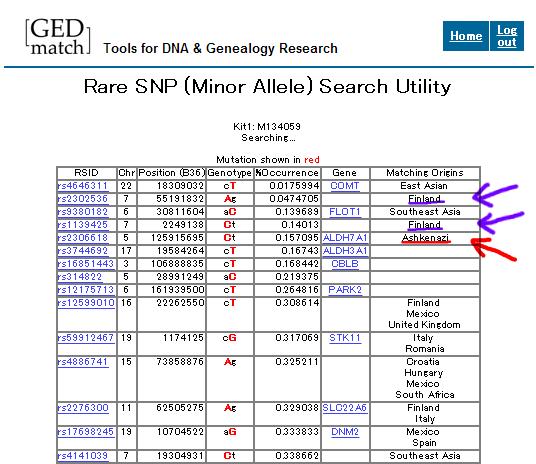Open the SLC22A6 gene link
Screen dimensions: 536x464
coord(345,408)
